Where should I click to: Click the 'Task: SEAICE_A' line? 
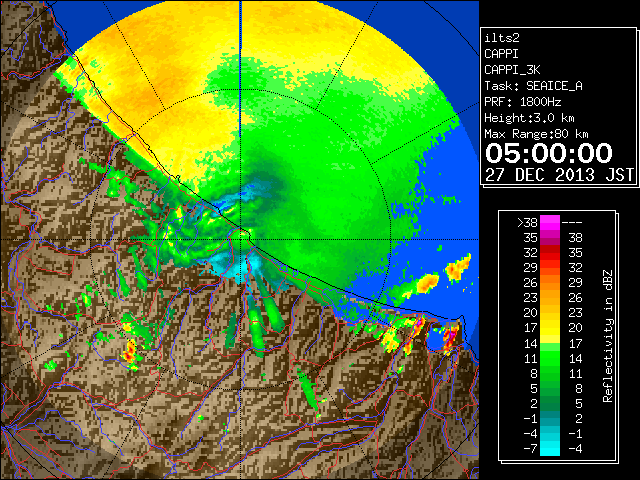coord(533,86)
